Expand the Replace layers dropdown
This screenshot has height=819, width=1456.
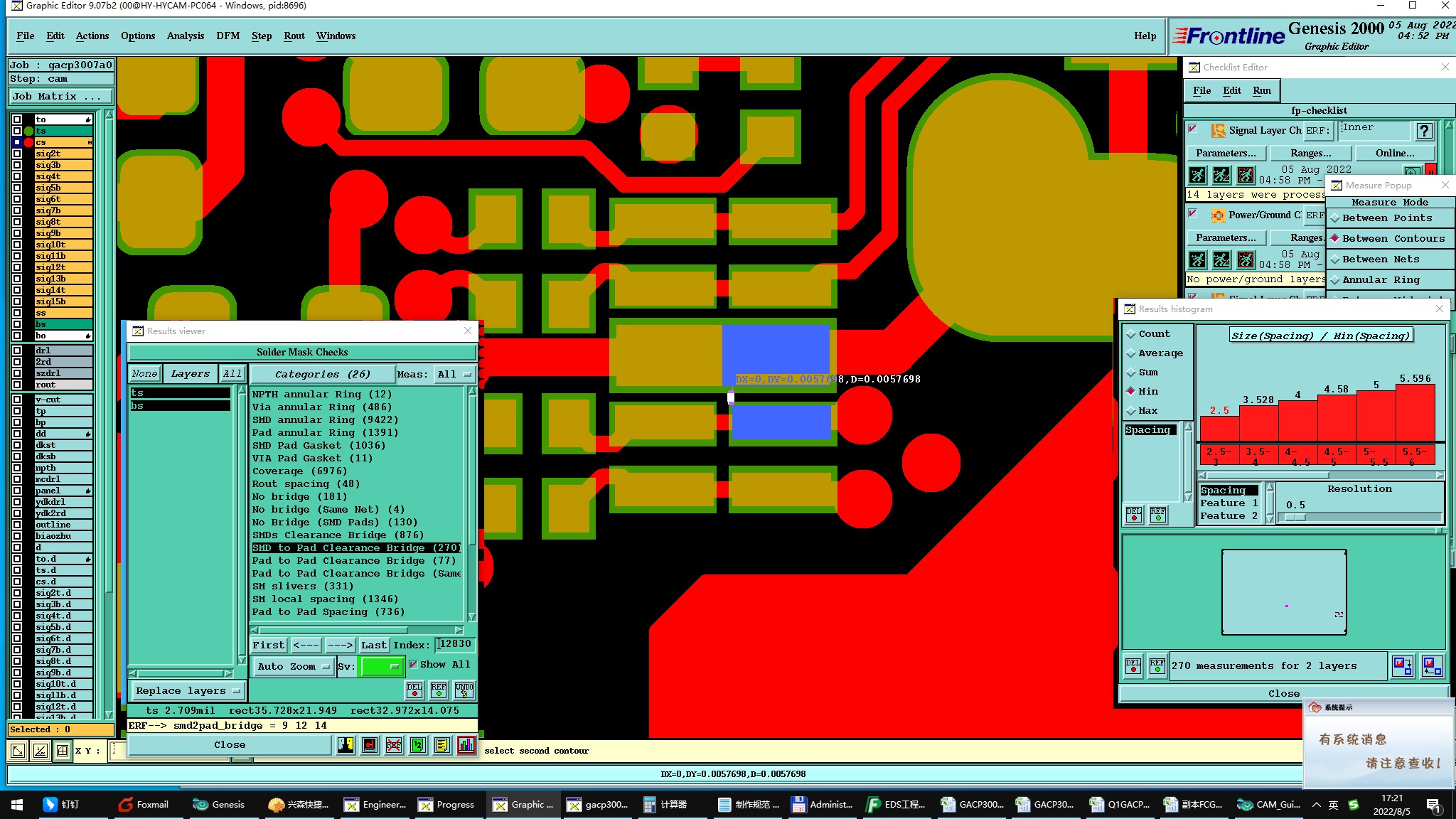coord(188,691)
